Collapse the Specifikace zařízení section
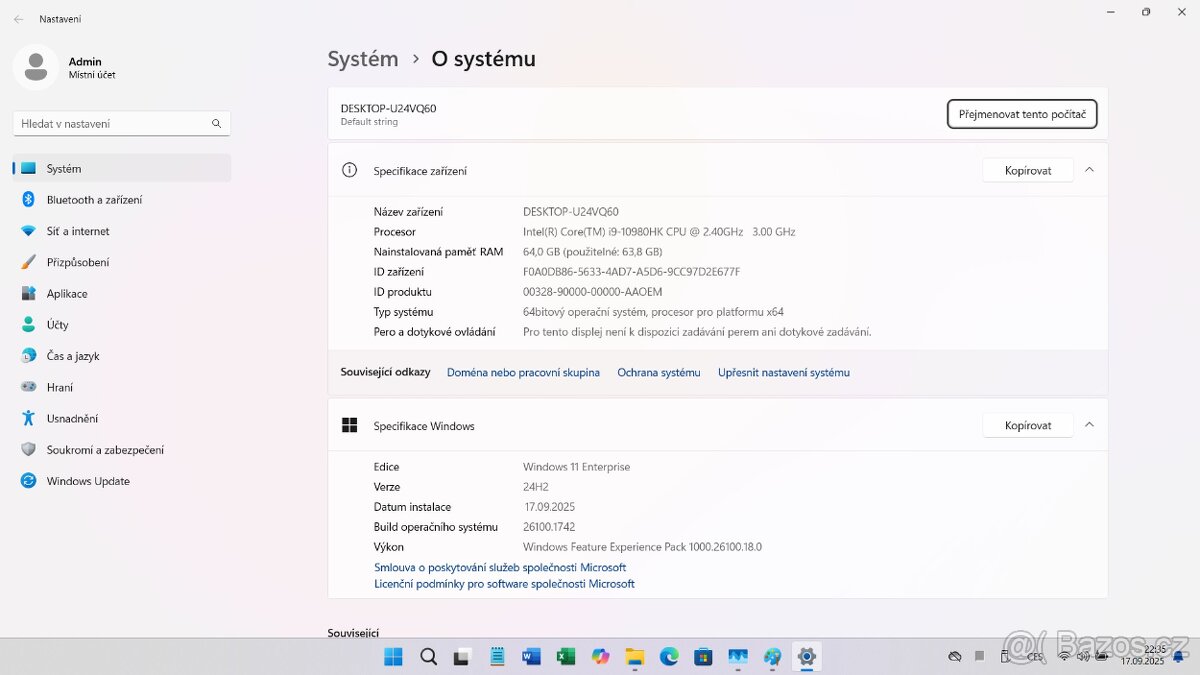The height and width of the screenshot is (675, 1200). [1089, 169]
